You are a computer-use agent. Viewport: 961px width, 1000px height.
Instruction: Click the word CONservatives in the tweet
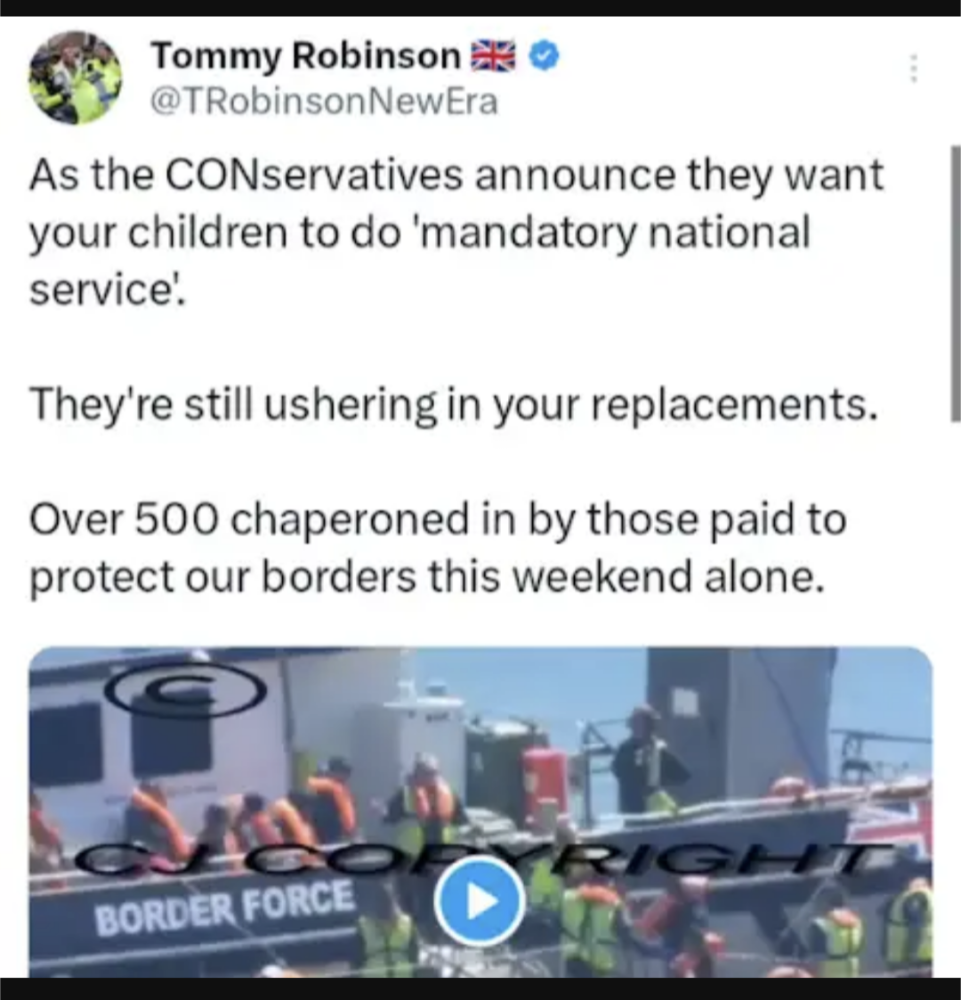coord(314,175)
